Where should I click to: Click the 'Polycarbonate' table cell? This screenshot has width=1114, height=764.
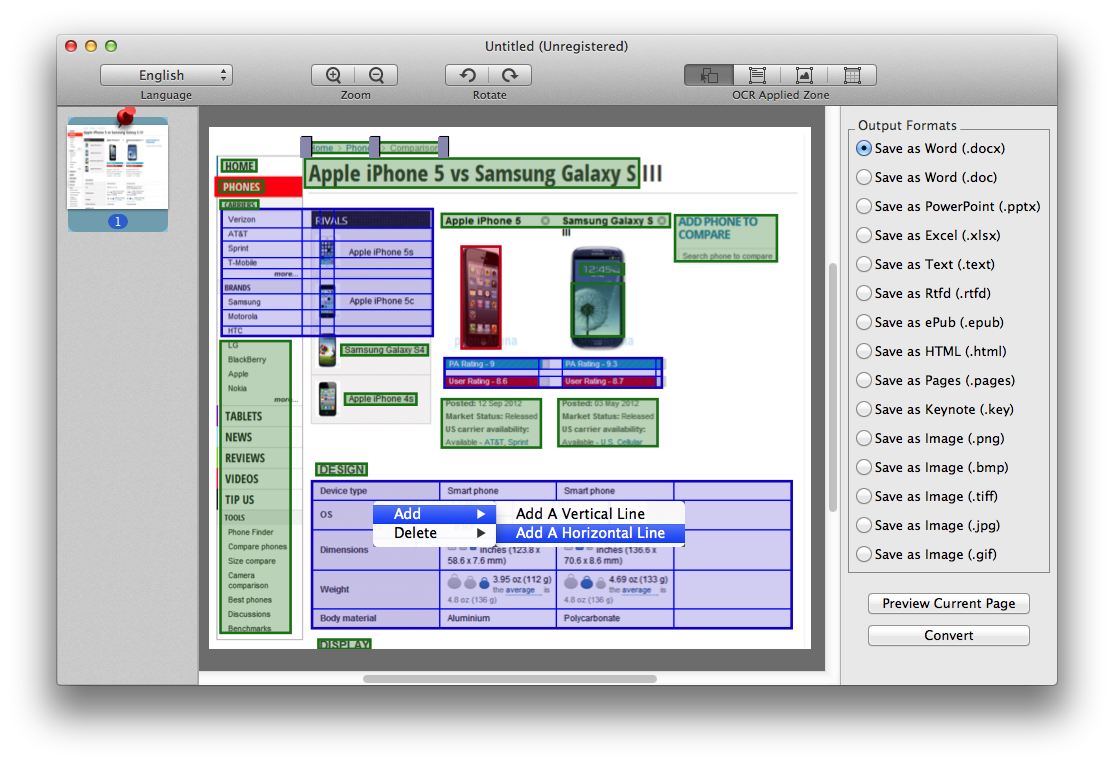pyautogui.click(x=615, y=618)
